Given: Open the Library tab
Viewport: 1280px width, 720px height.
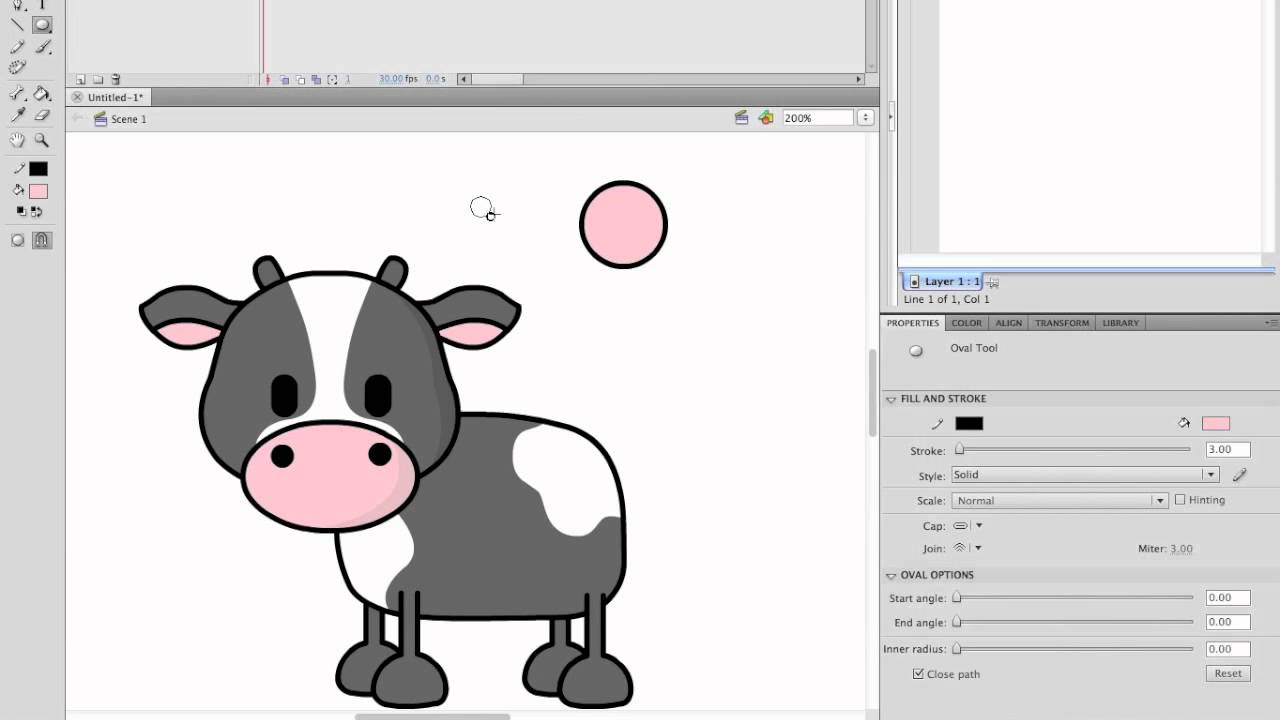Looking at the screenshot, I should click(x=1119, y=323).
